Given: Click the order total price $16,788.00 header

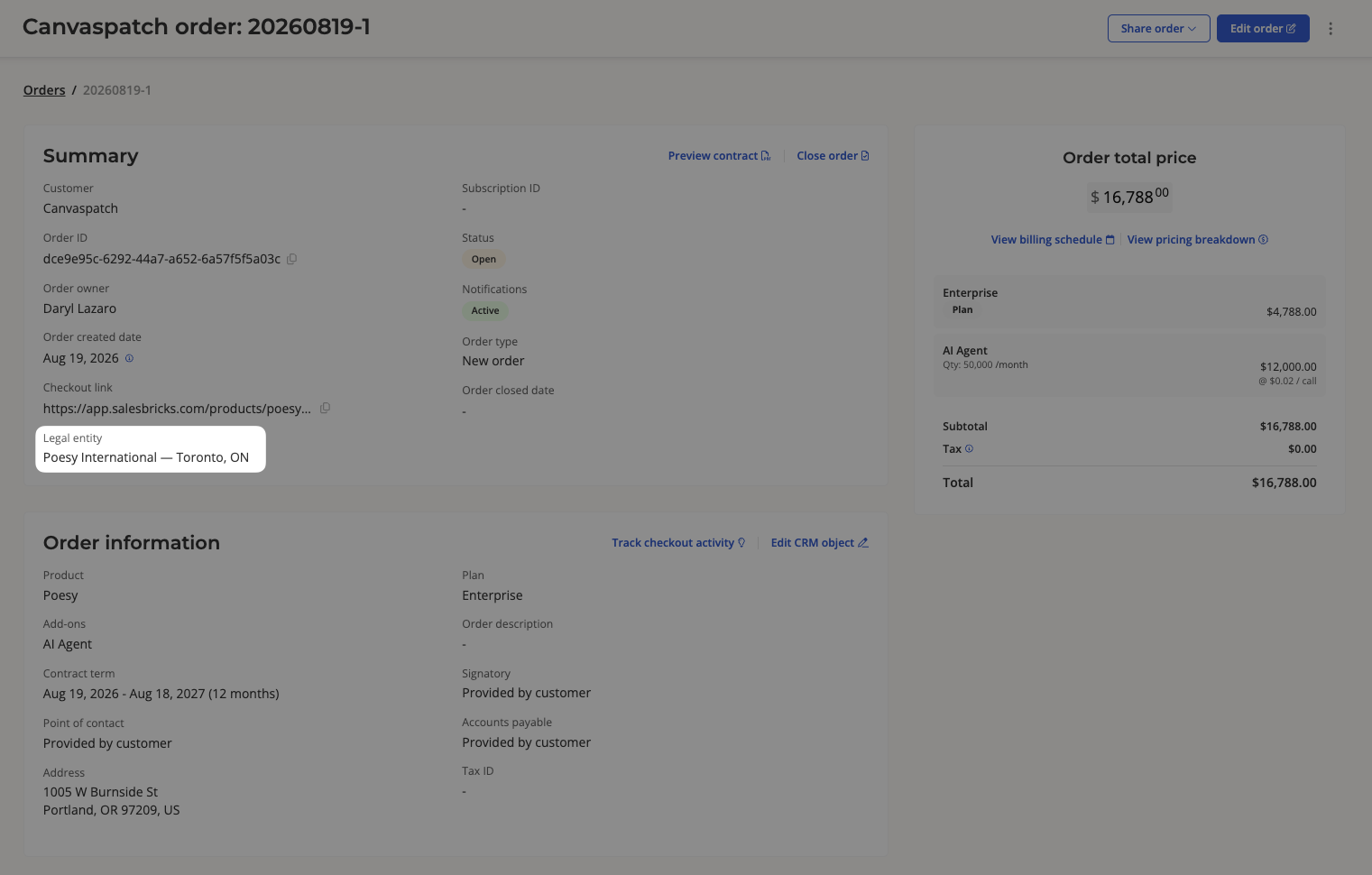Looking at the screenshot, I should tap(1129, 197).
